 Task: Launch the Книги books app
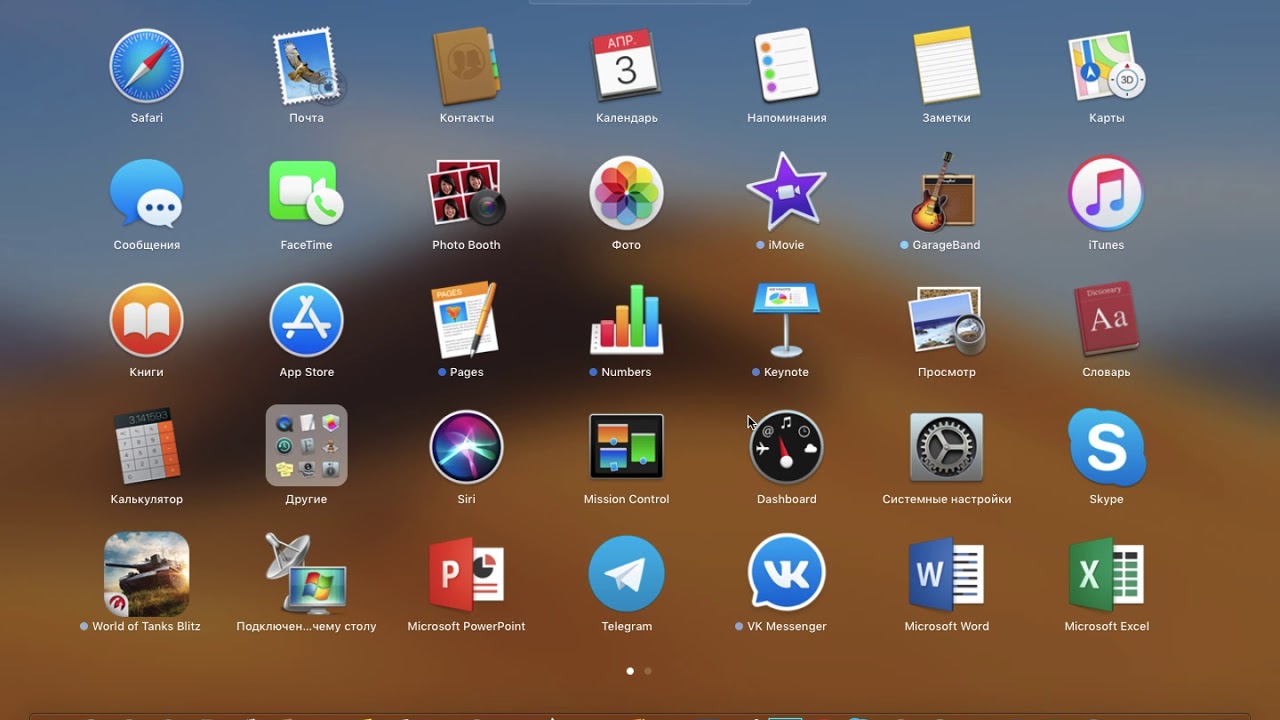pos(146,320)
